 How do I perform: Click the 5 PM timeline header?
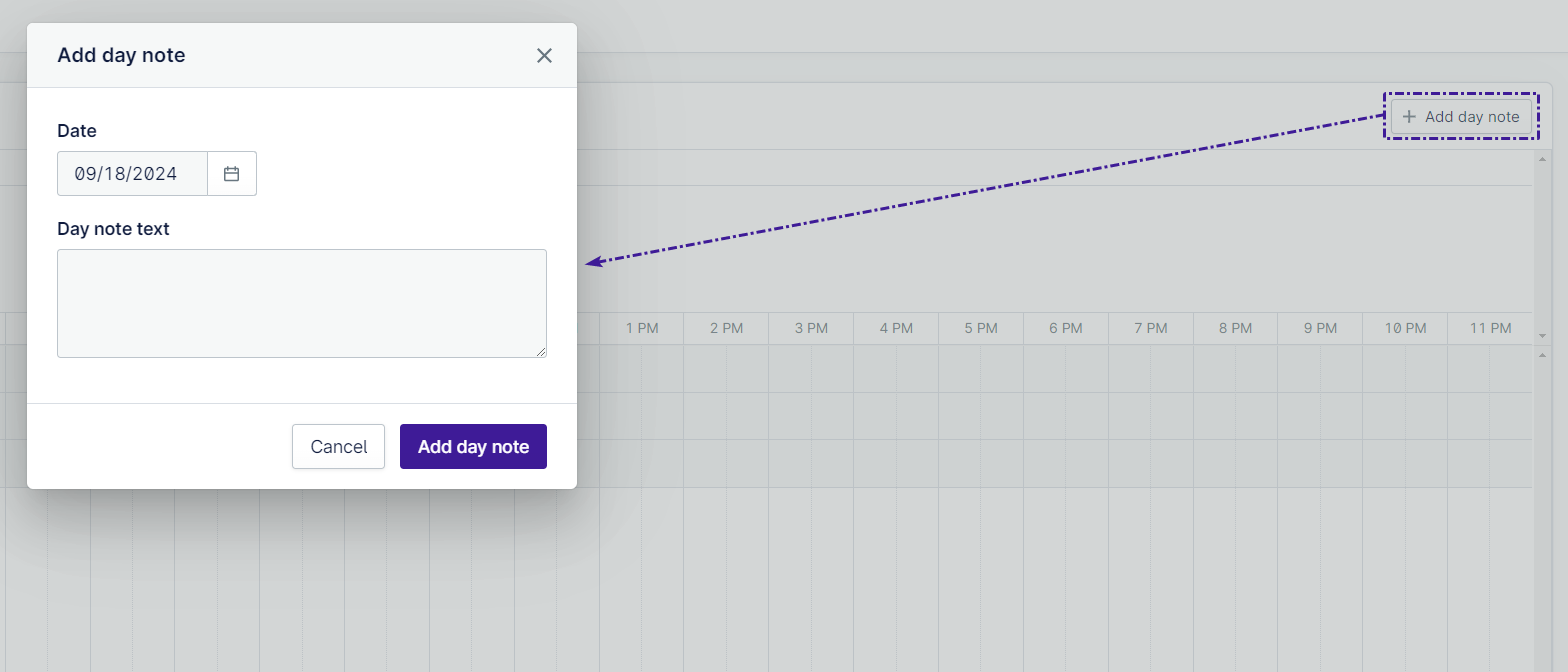(x=982, y=328)
